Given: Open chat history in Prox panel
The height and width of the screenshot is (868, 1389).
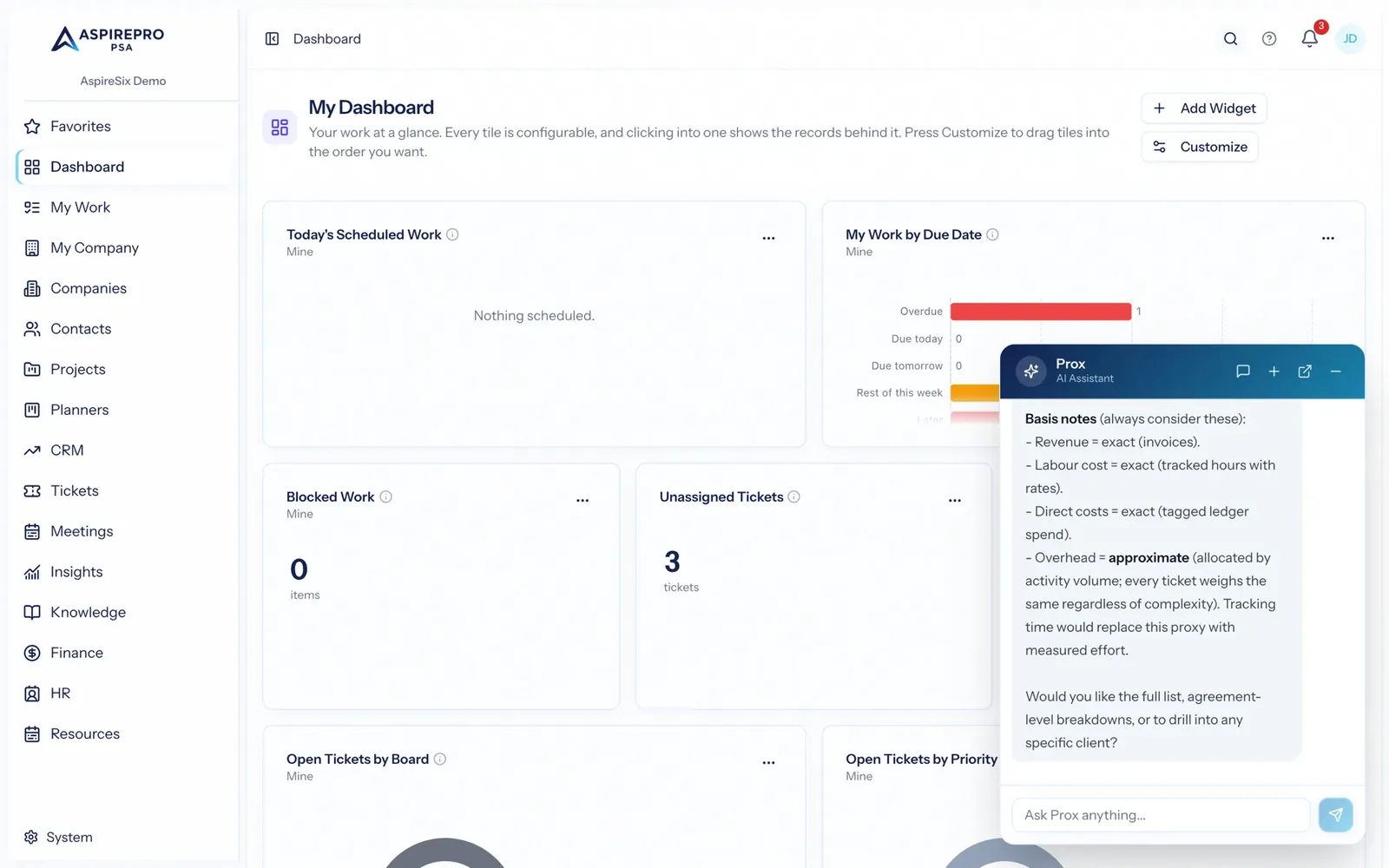Looking at the screenshot, I should pyautogui.click(x=1242, y=372).
